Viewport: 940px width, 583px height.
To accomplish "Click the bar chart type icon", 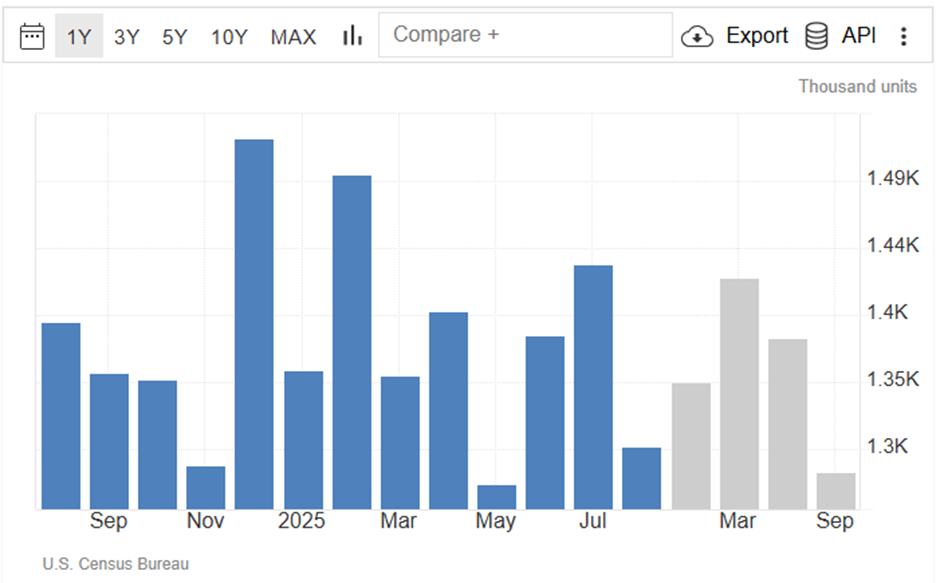I will [352, 36].
